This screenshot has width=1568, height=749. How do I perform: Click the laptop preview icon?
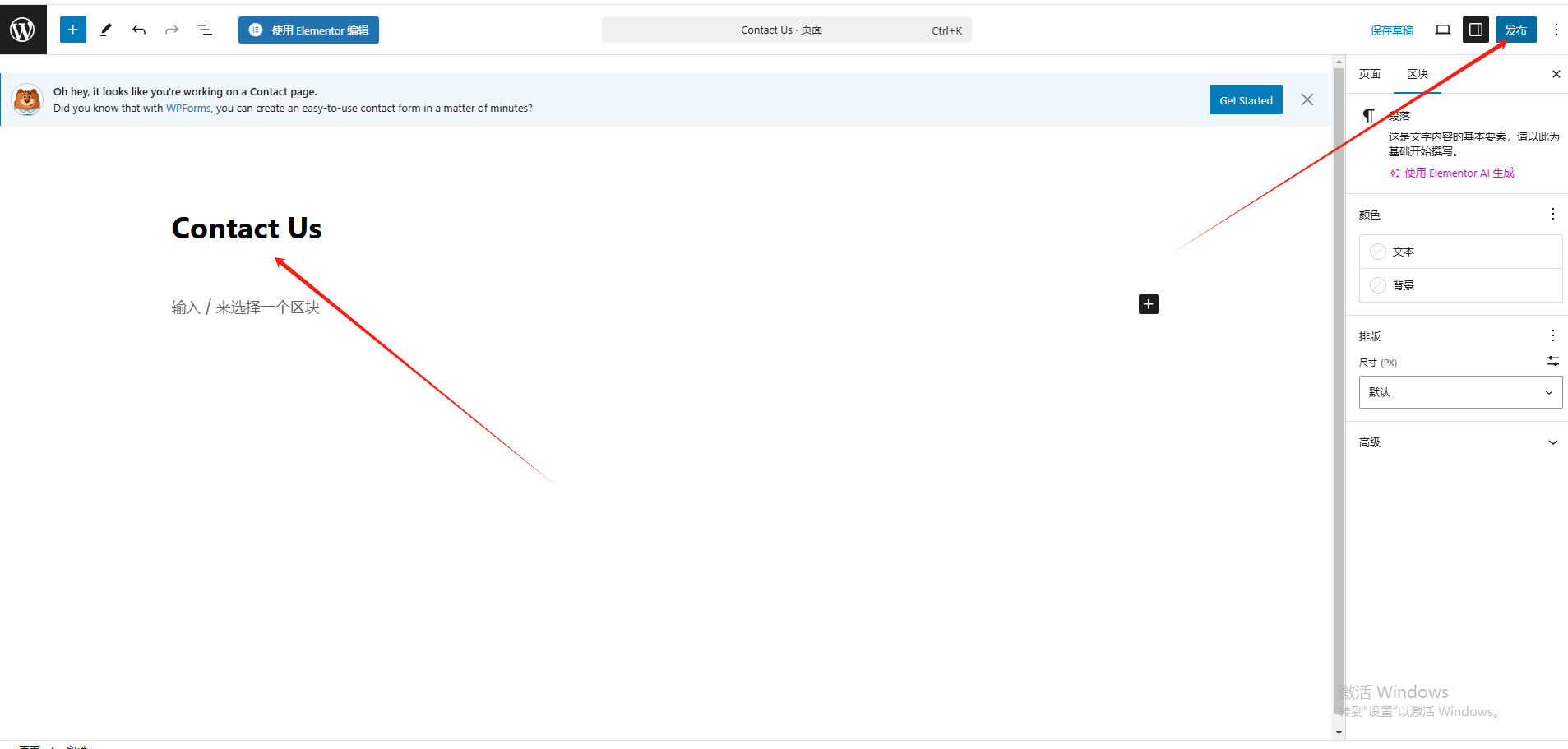[x=1442, y=30]
